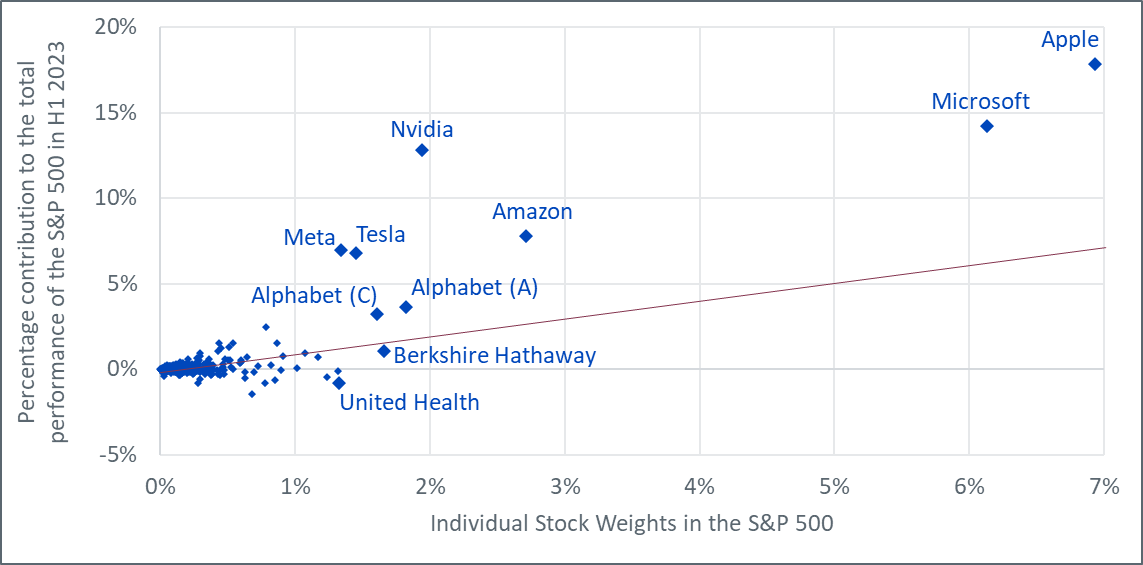1143x565 pixels.
Task: Select the Nvidia data point marker
Action: tap(422, 150)
